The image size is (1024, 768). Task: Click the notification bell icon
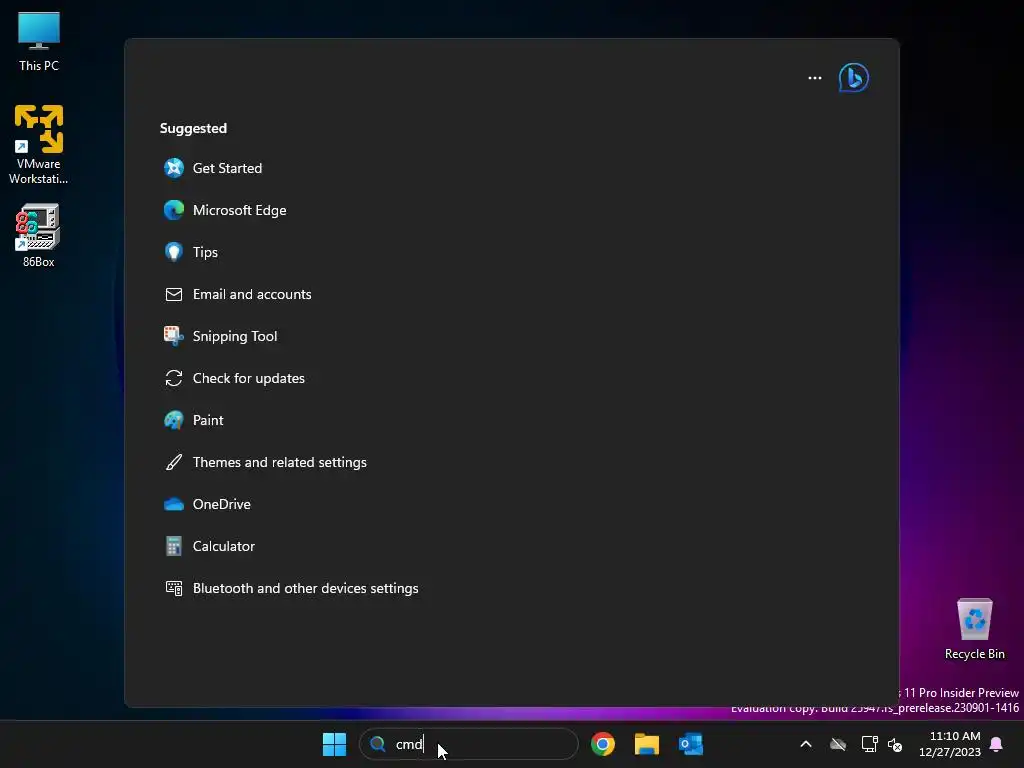[997, 744]
